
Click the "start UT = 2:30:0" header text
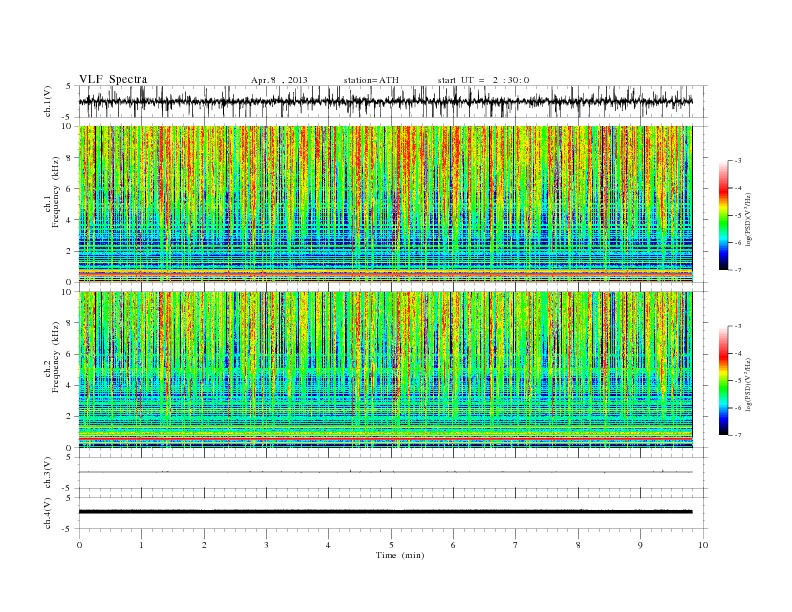(483, 80)
